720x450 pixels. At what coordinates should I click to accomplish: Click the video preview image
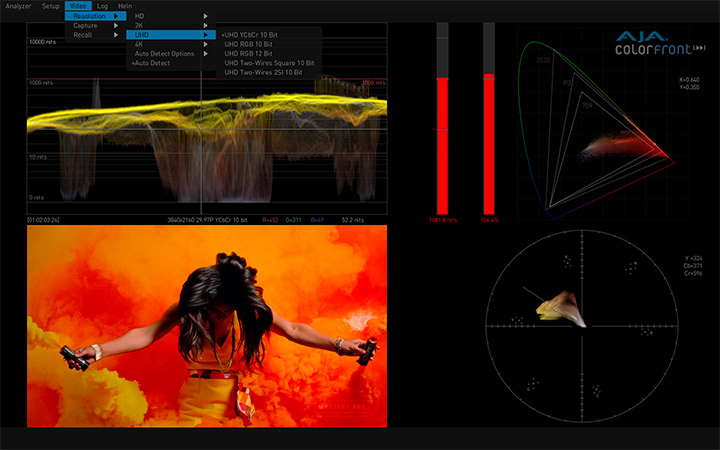[207, 326]
